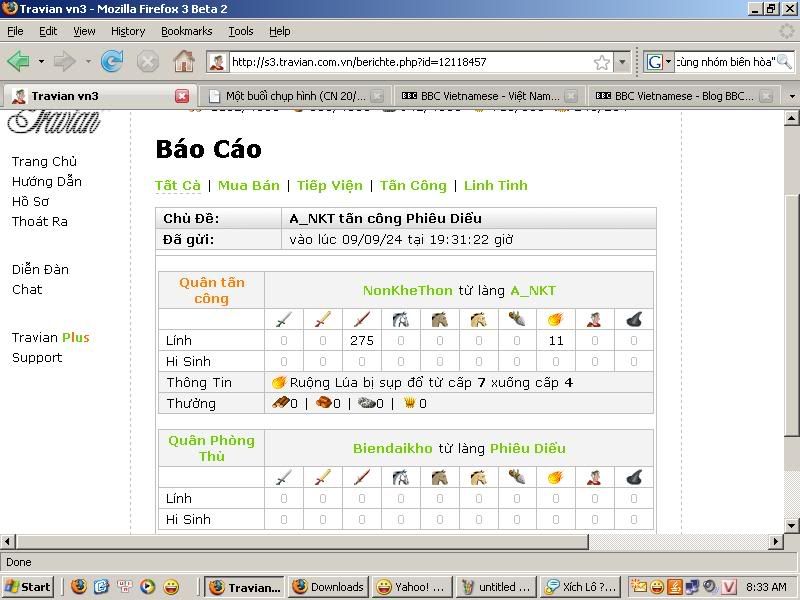Select the Tấn Công report filter

pyautogui.click(x=413, y=185)
